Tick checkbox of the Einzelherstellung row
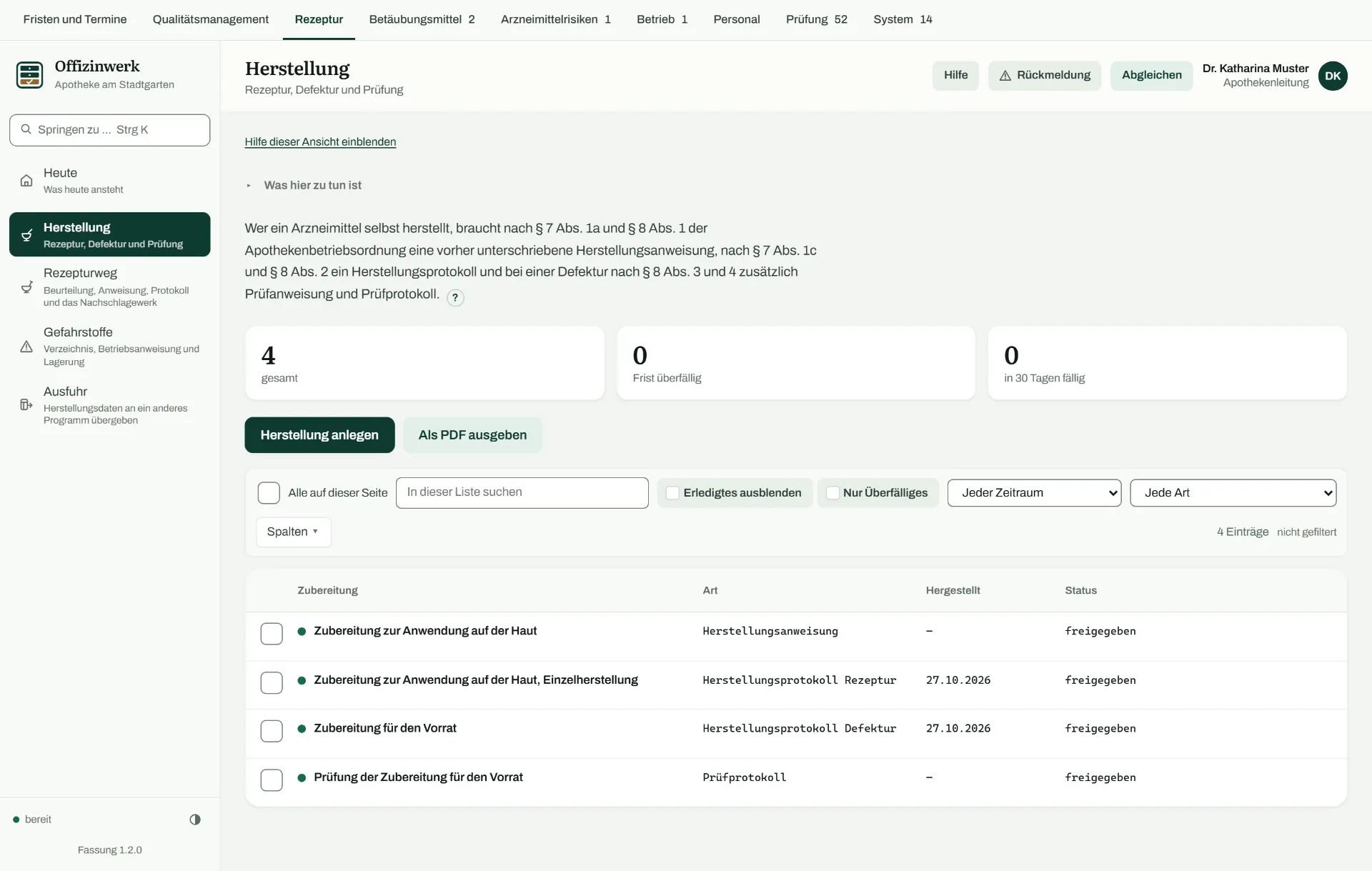Screen dimensions: 1372x871 pyautogui.click(x=272, y=682)
